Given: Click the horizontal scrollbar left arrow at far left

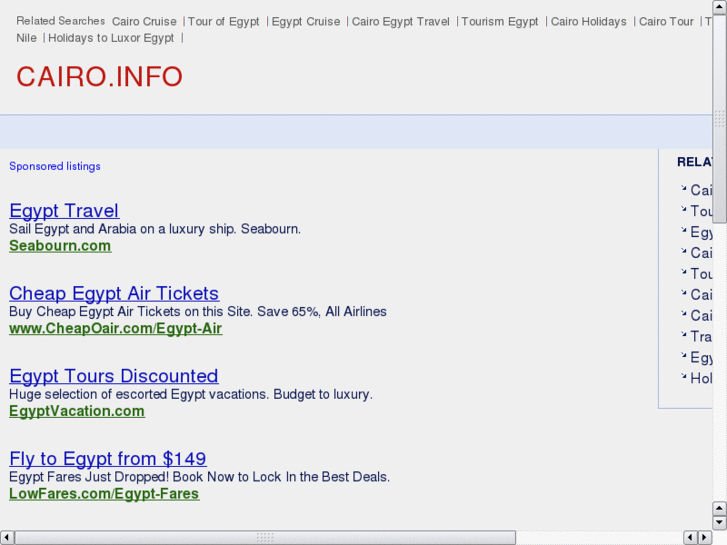Looking at the screenshot, I should (7, 537).
